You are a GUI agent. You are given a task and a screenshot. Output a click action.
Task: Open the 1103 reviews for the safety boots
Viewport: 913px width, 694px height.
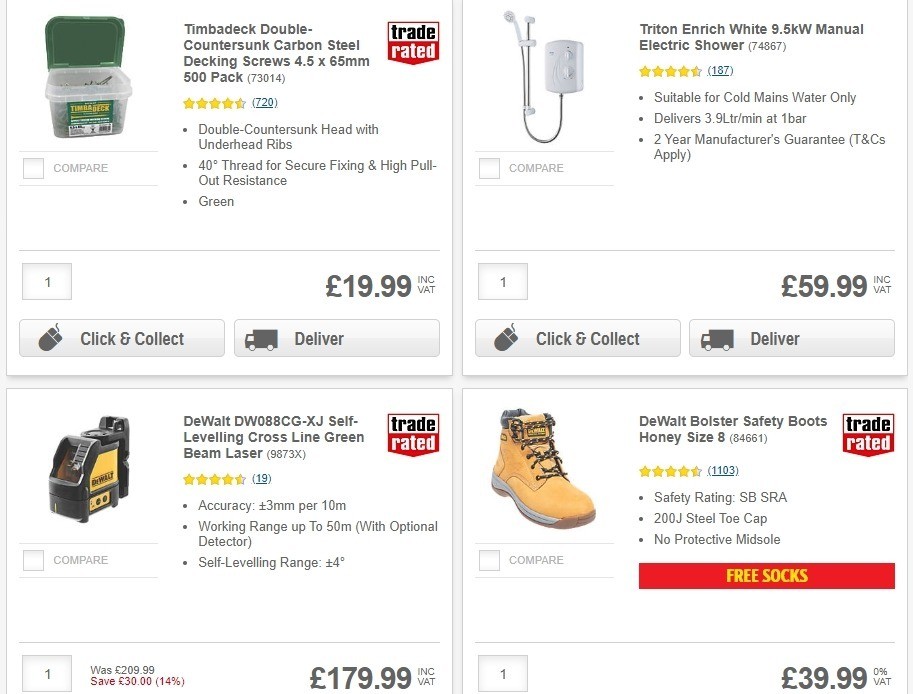point(722,470)
